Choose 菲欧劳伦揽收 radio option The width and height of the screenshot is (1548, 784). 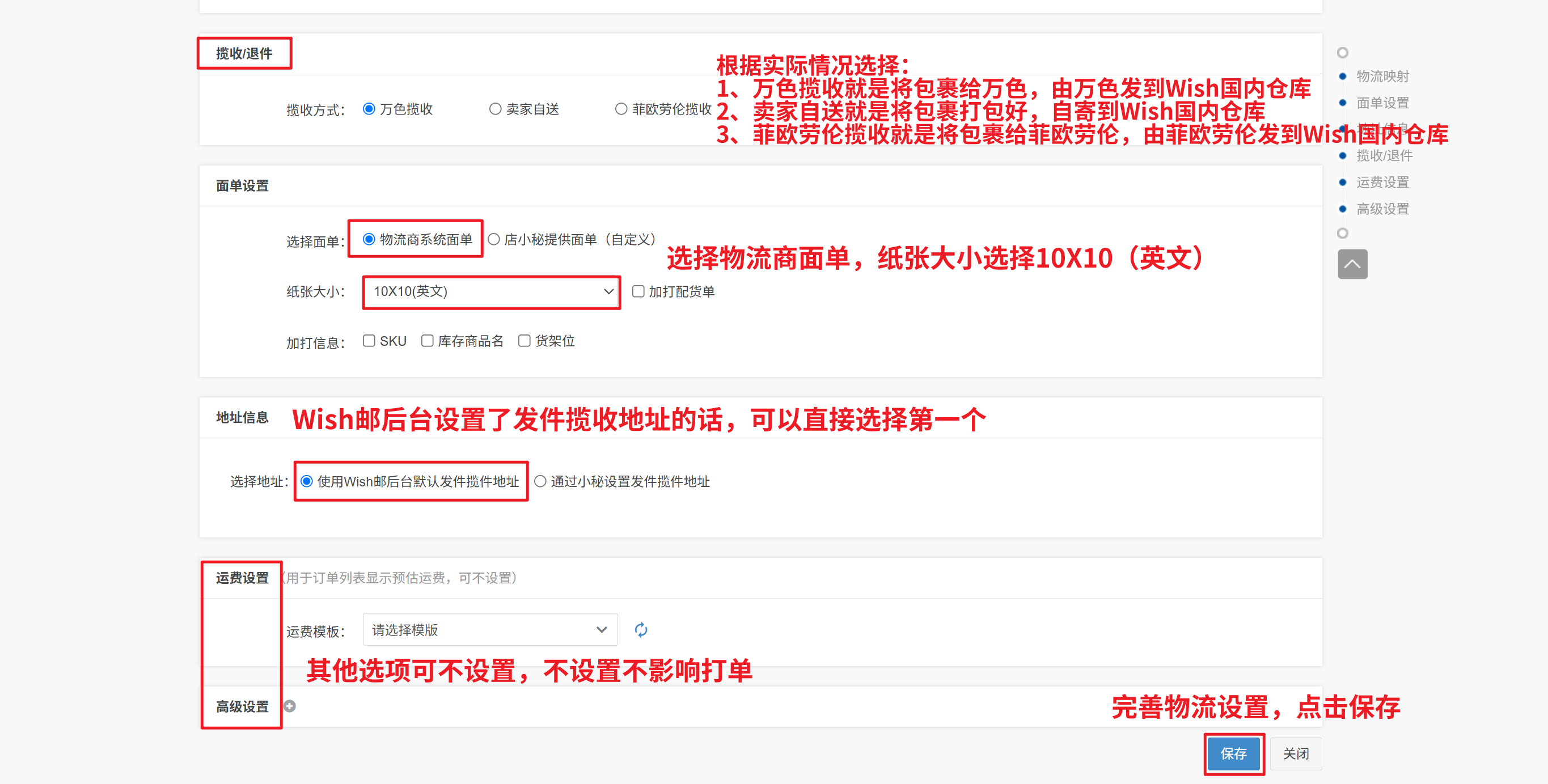tap(621, 109)
